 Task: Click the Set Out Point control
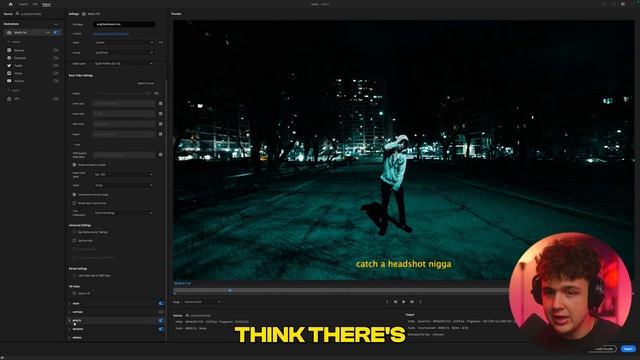420,302
